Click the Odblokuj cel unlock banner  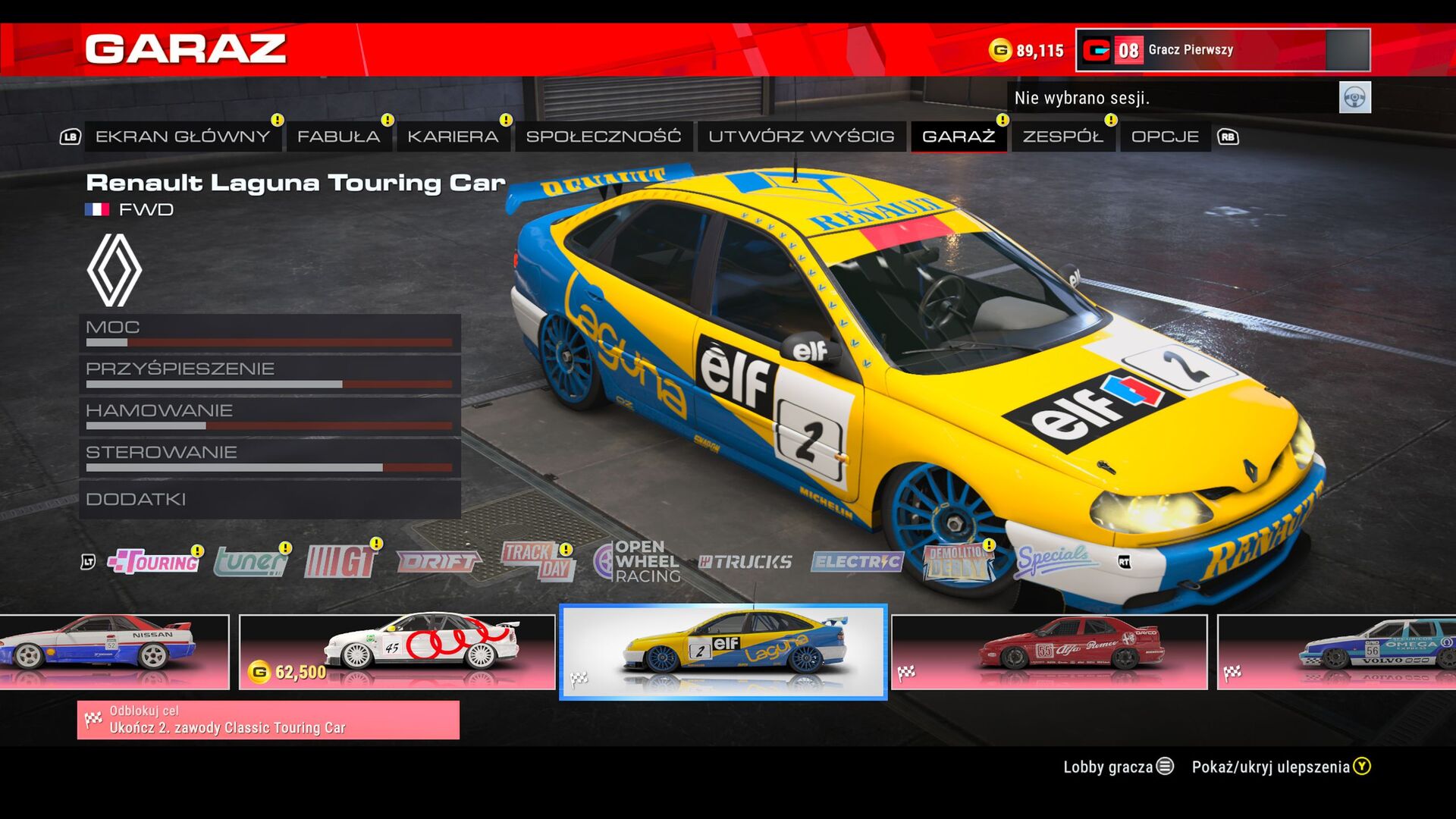pyautogui.click(x=268, y=720)
